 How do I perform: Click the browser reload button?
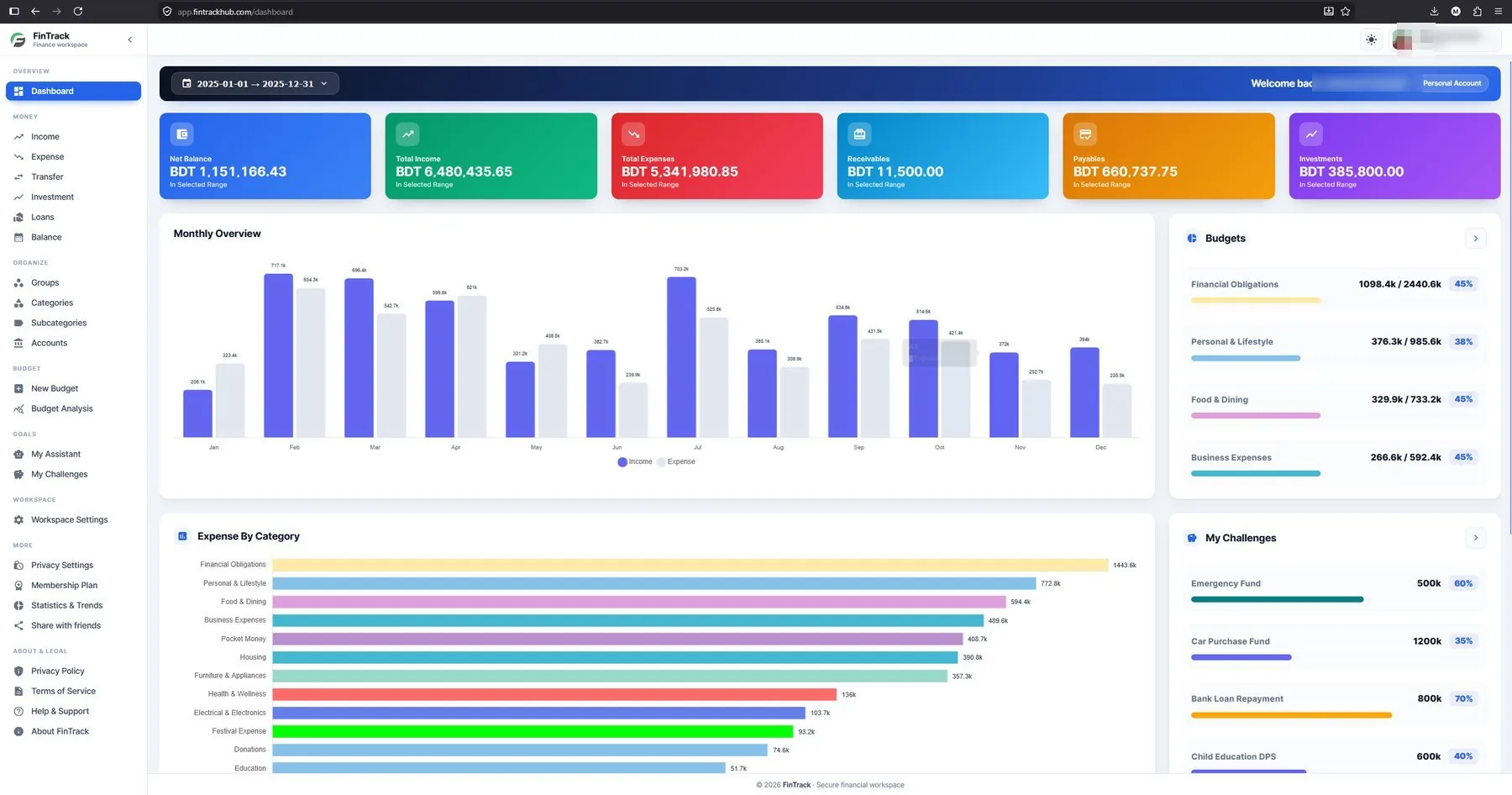(x=77, y=11)
